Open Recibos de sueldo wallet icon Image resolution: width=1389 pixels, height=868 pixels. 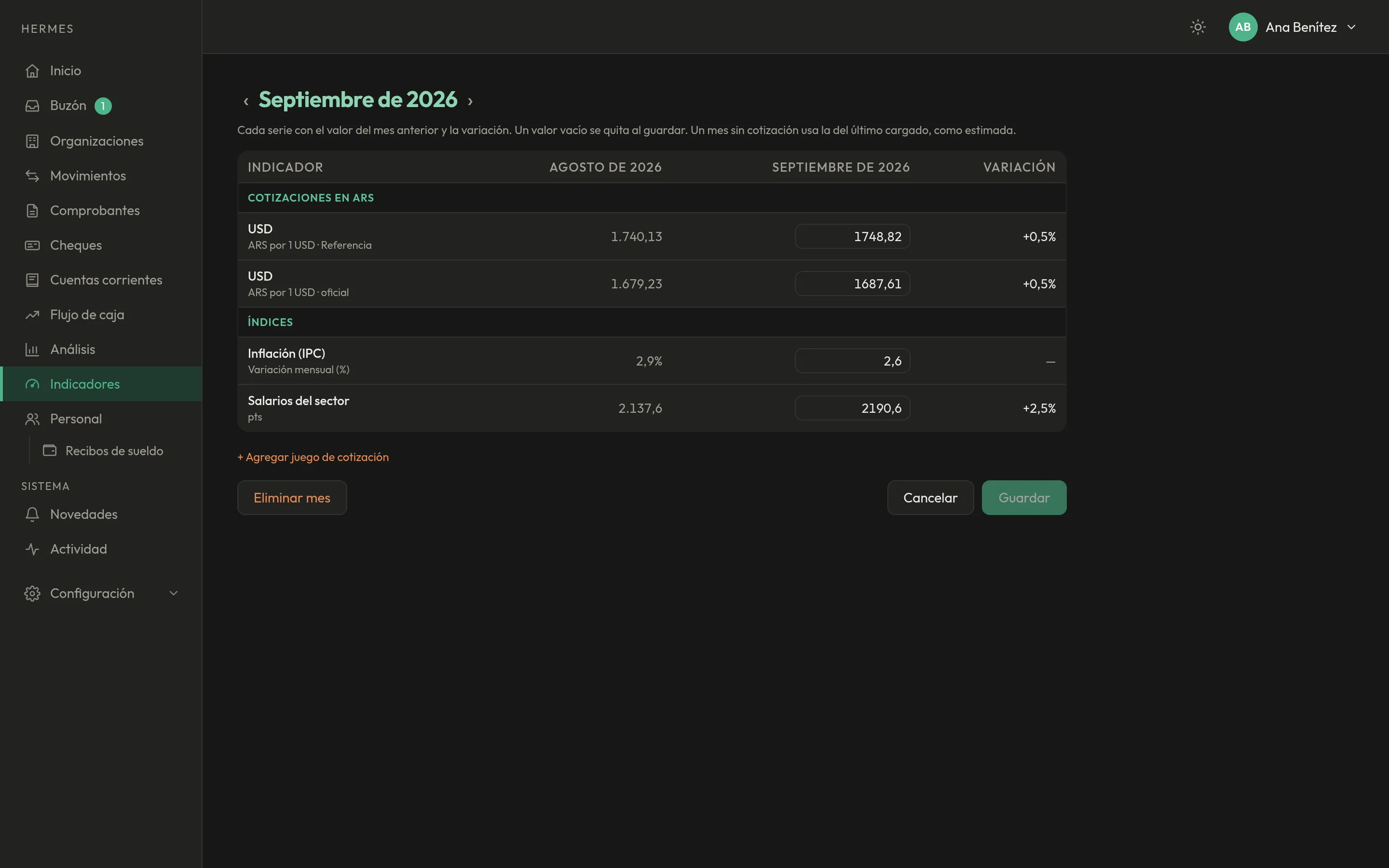coord(50,451)
